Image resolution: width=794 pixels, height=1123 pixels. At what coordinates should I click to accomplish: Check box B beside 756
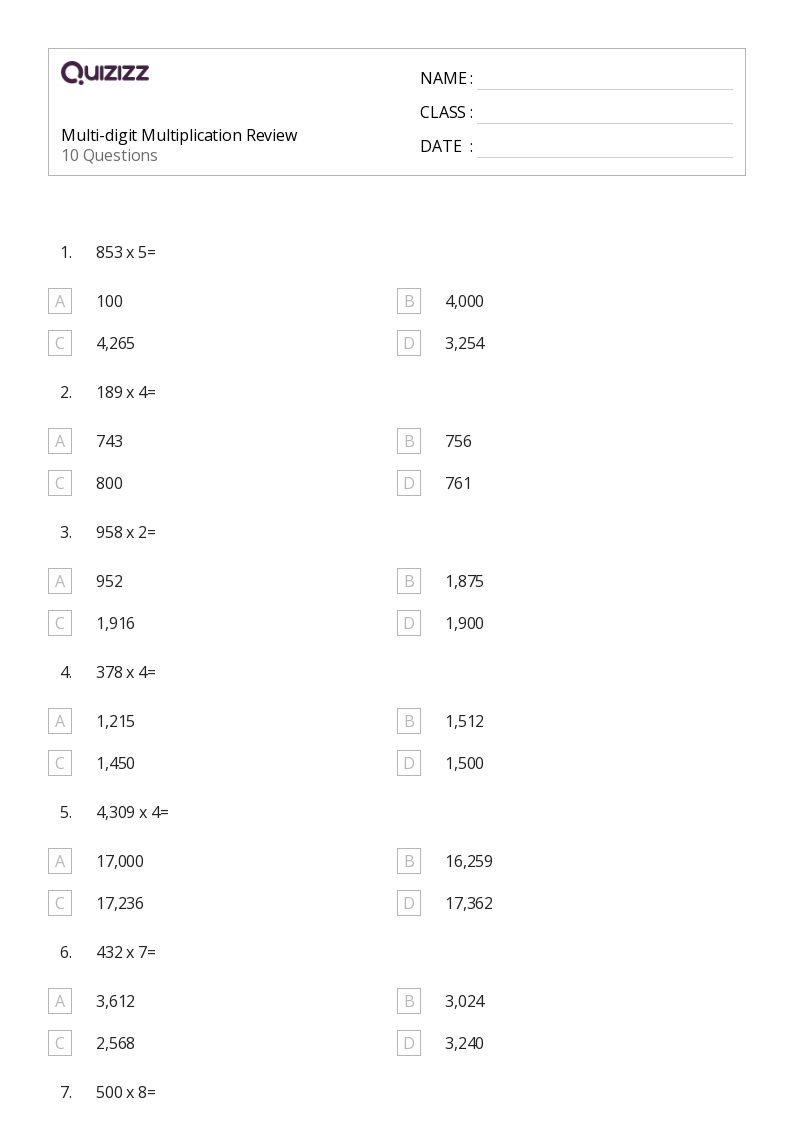coord(409,441)
